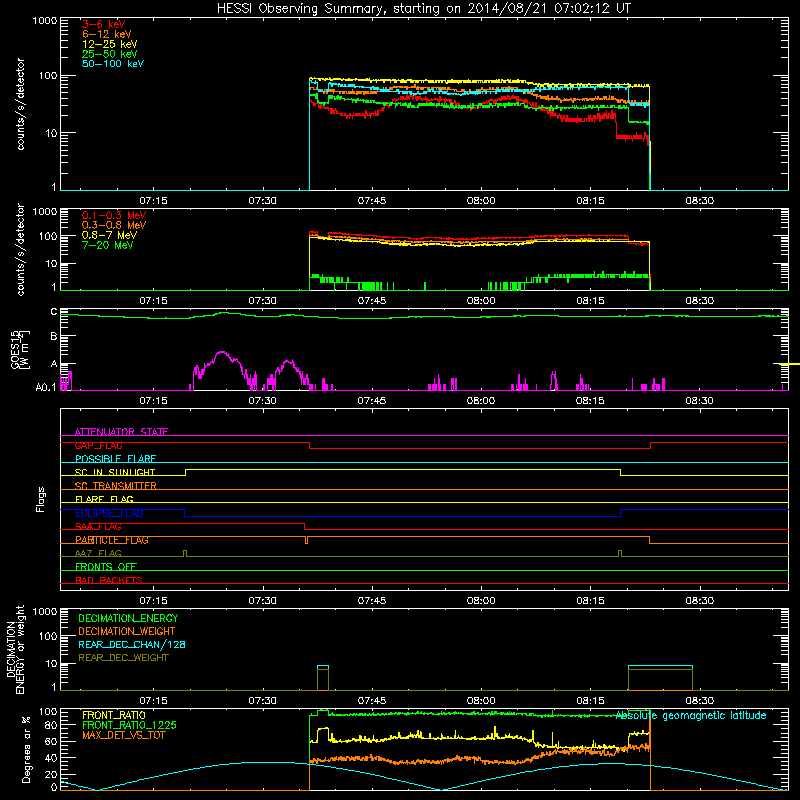Viewport: 800px width, 800px height.
Task: Click the HESSI Observing Summary title
Action: 423,9
